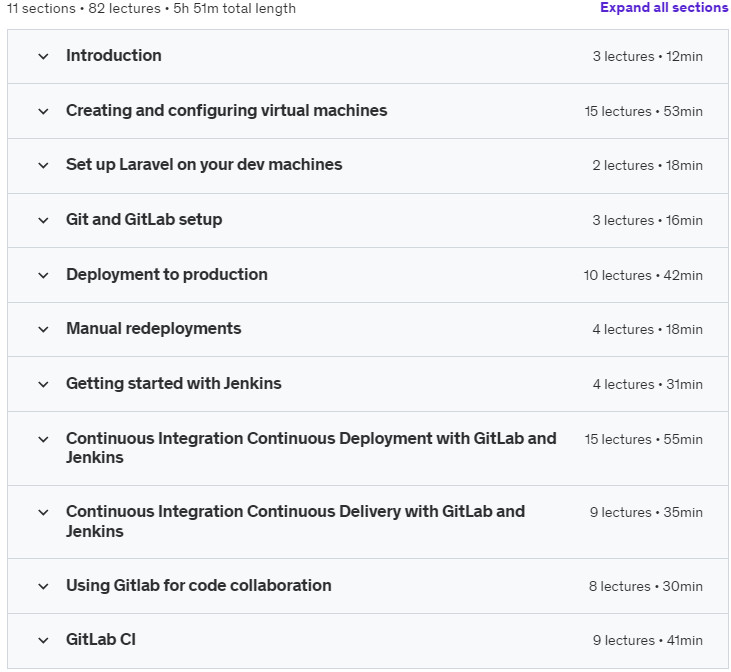Expand chevron beside Set up Laravel section

(x=43, y=166)
